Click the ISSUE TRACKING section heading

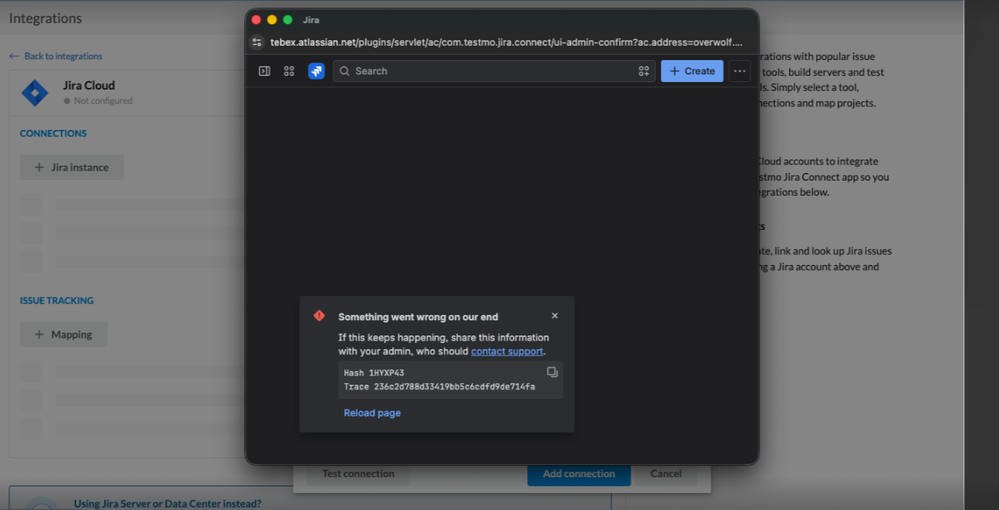tap(57, 300)
